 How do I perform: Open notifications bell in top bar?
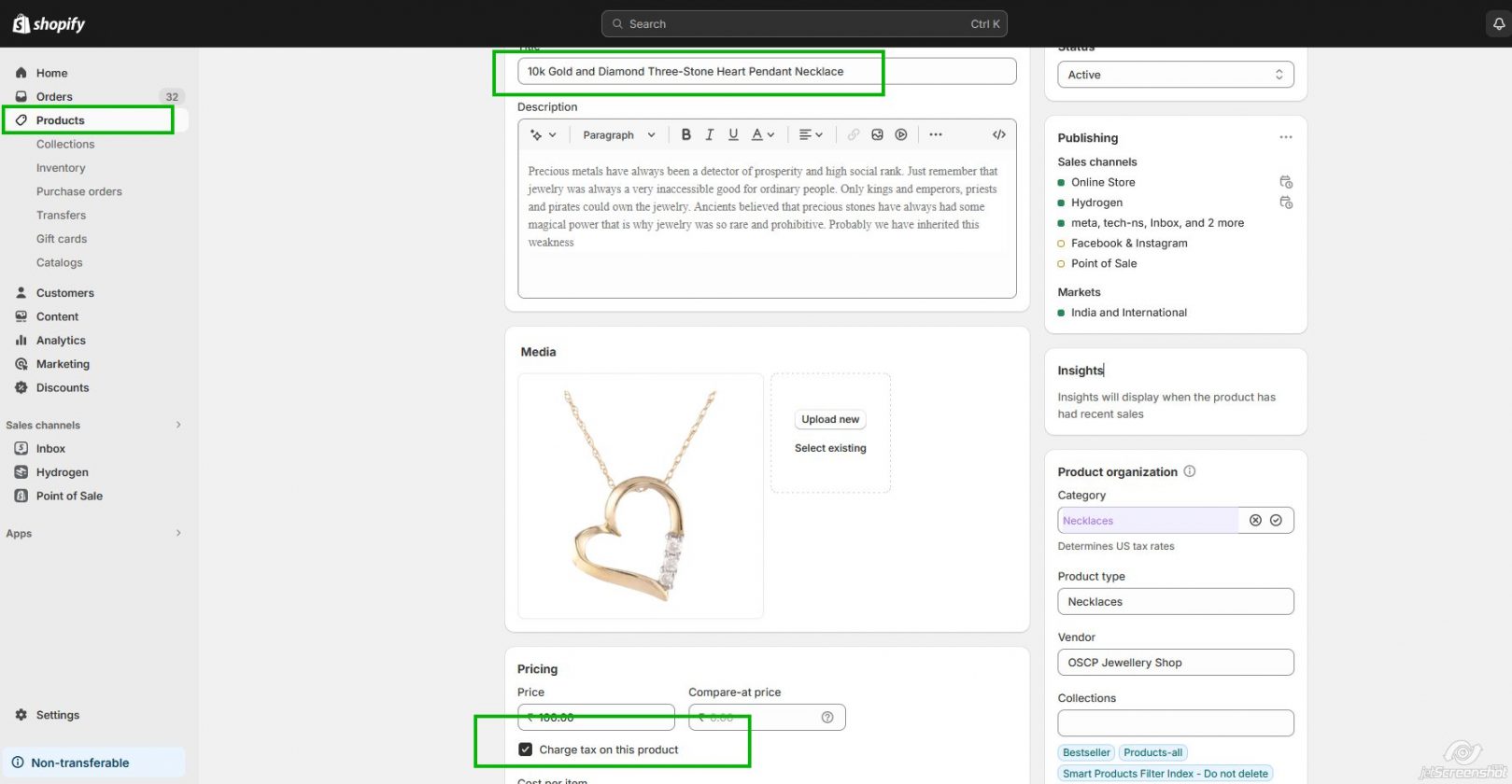tap(1498, 24)
